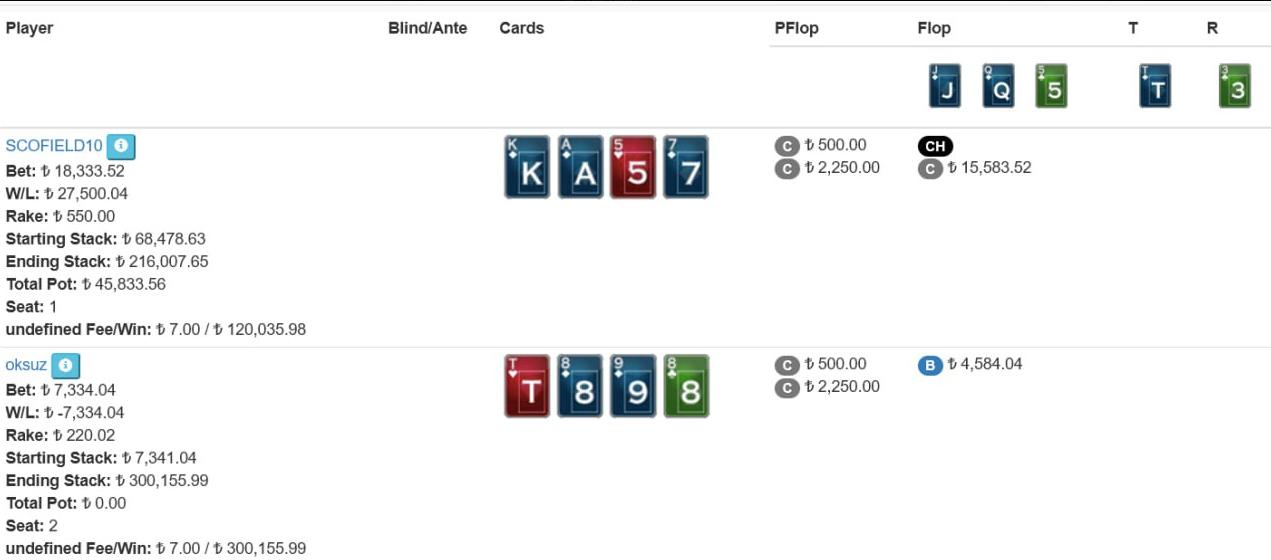Viewport: 1271px width, 560px height.
Task: Click the info icon next to SCOFIELD10
Action: (x=121, y=146)
